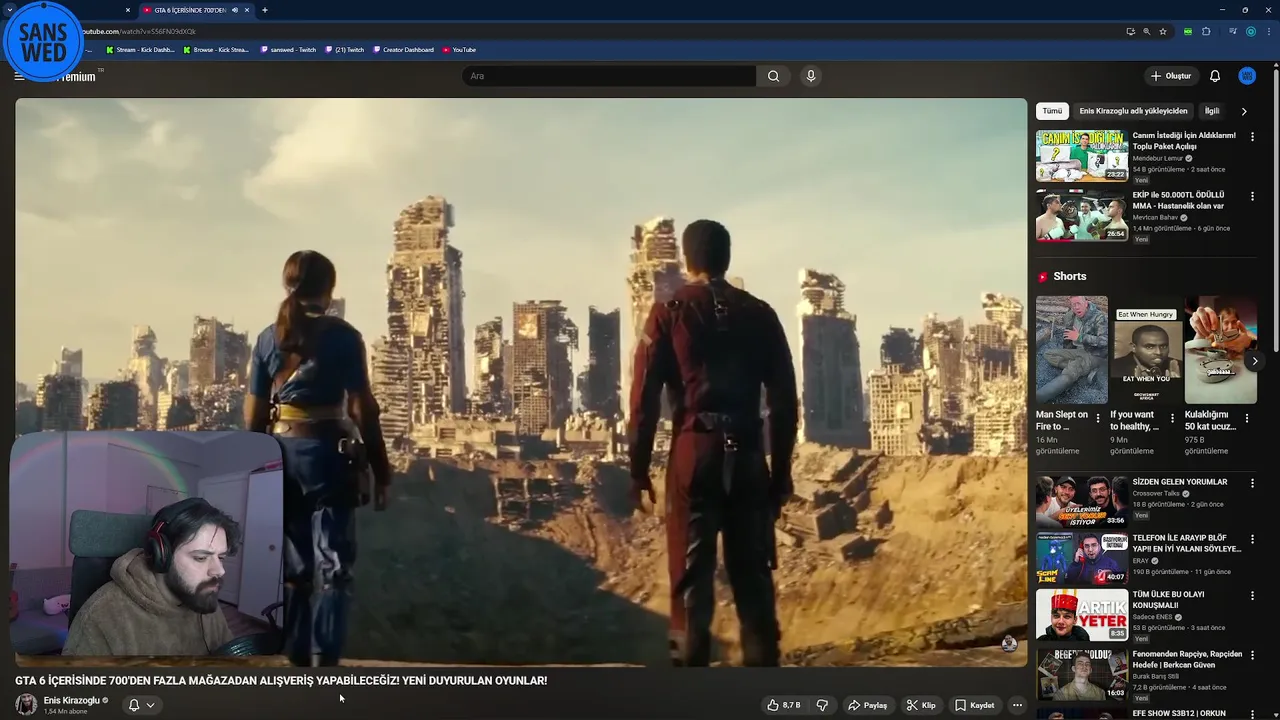Open 'Stream - Kick Dashb...' bookmark
The width and height of the screenshot is (1280, 720).
[x=140, y=50]
